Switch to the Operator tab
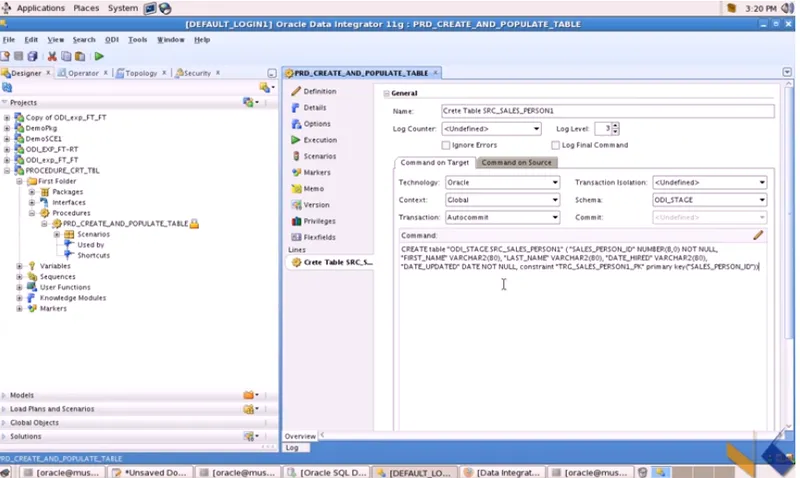Viewport: 800px width, 478px height. click(83, 73)
